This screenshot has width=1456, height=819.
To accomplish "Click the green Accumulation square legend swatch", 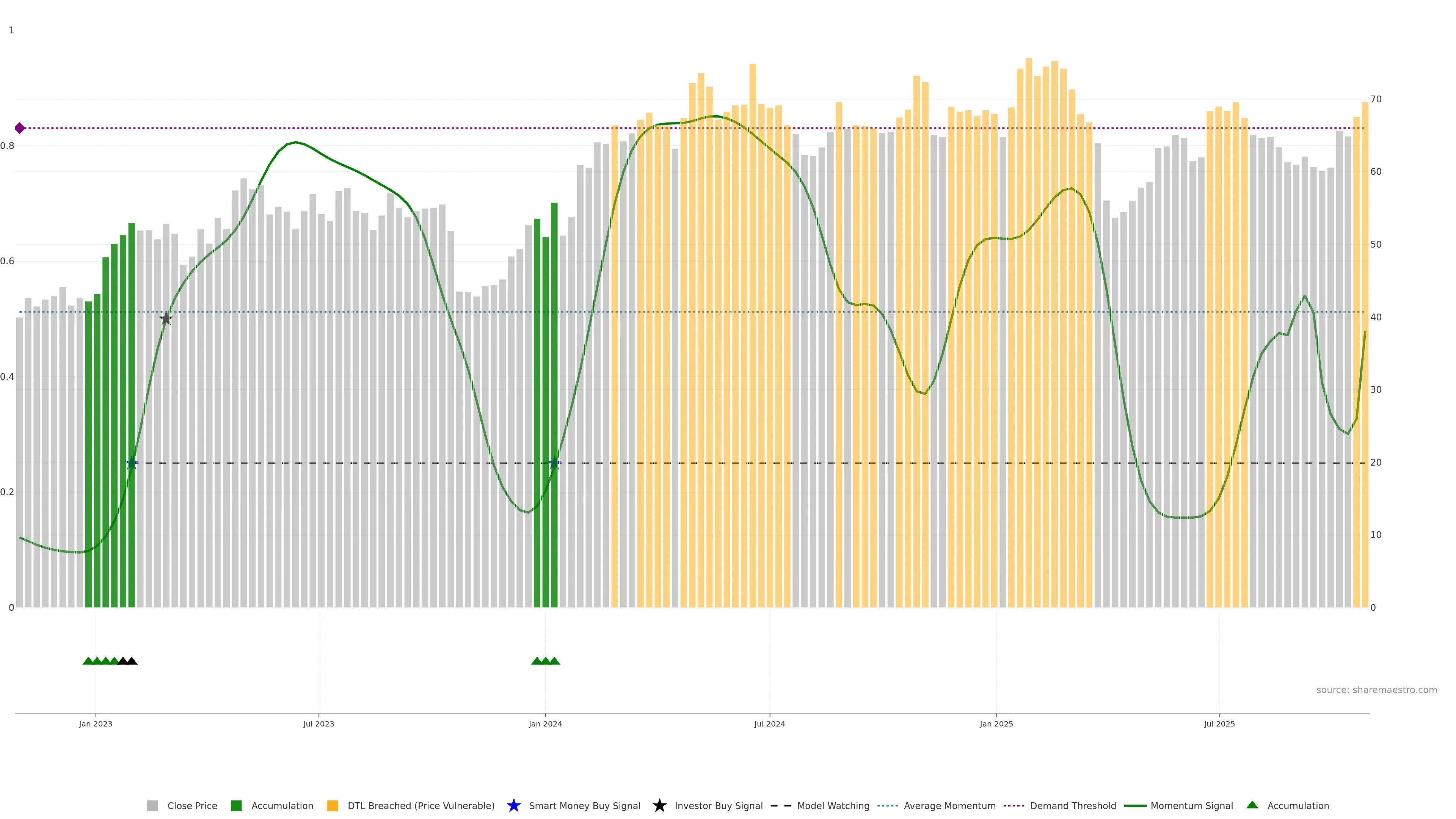I will pos(236,805).
